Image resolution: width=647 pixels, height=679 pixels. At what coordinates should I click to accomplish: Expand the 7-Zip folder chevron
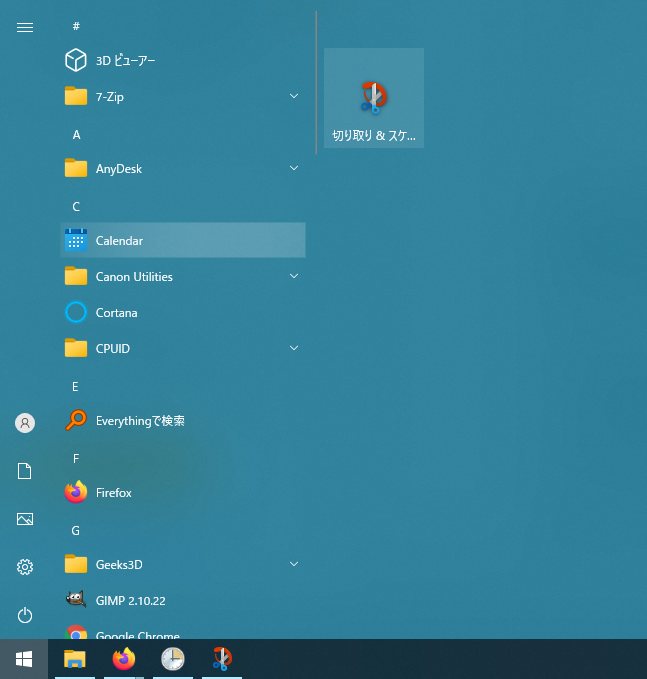(294, 96)
